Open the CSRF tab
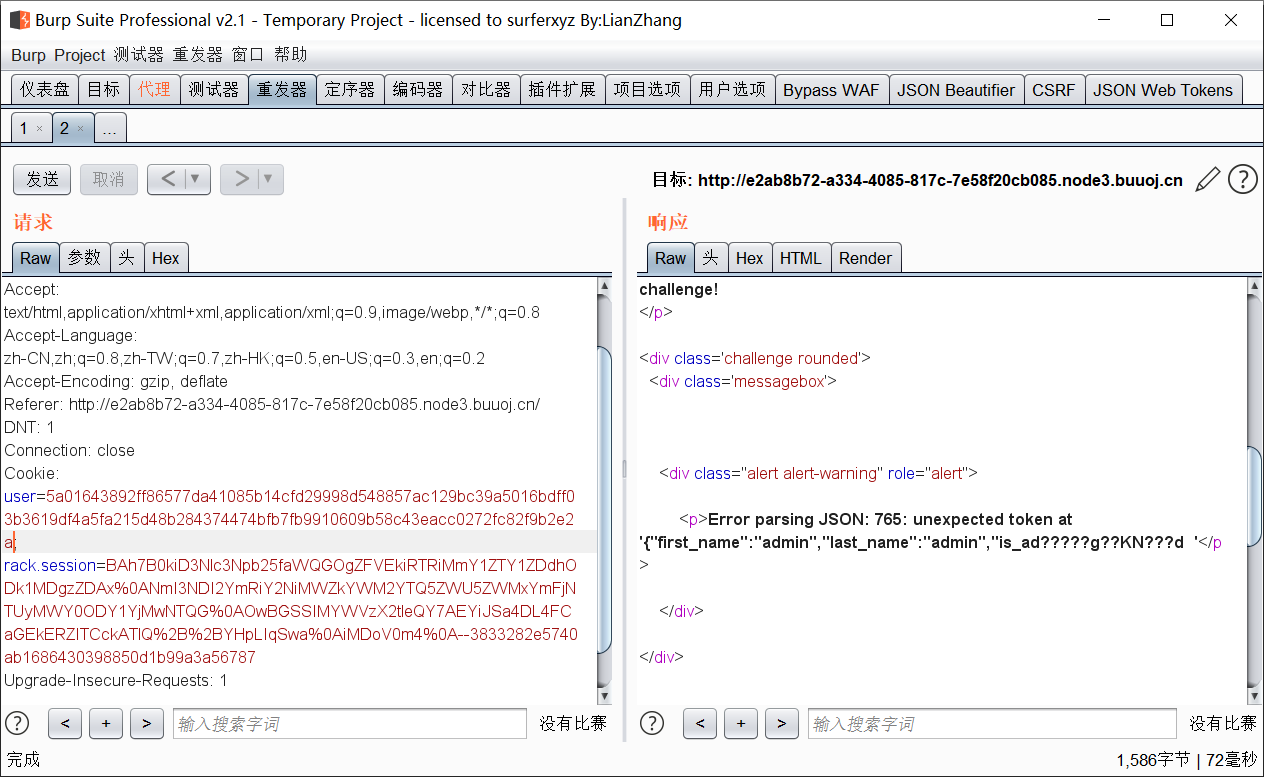The height and width of the screenshot is (777, 1264). tap(1054, 89)
